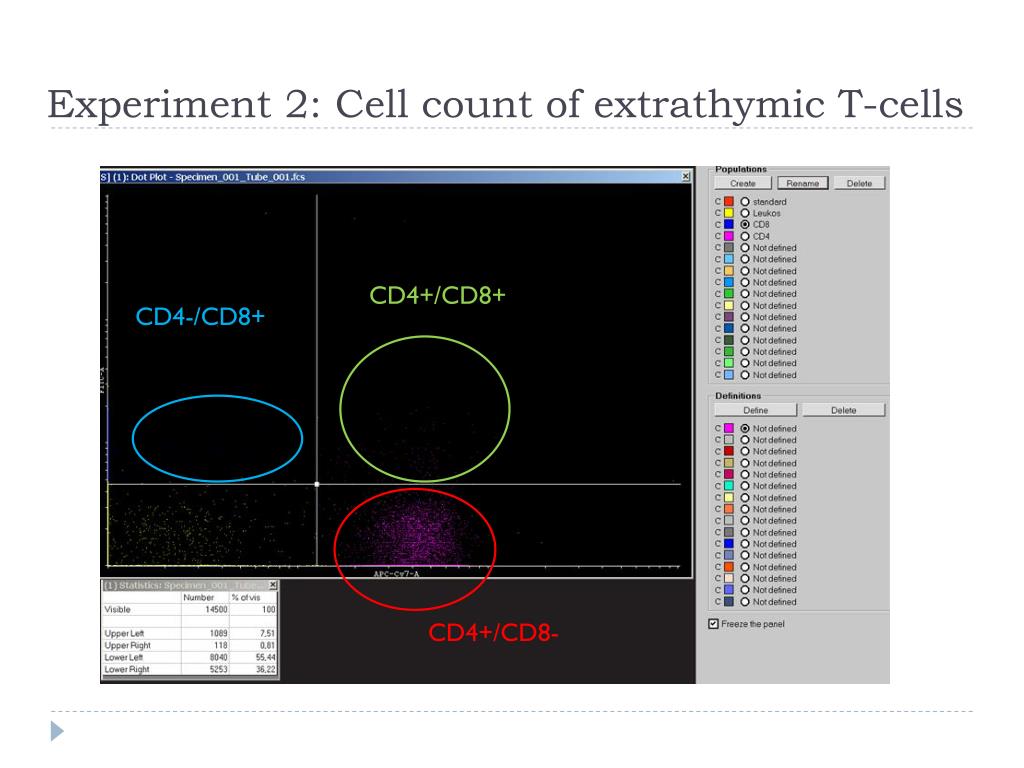Image resolution: width=1024 pixels, height=768 pixels.
Task: Click the yellow swatch next to Leukos
Action: coord(729,213)
